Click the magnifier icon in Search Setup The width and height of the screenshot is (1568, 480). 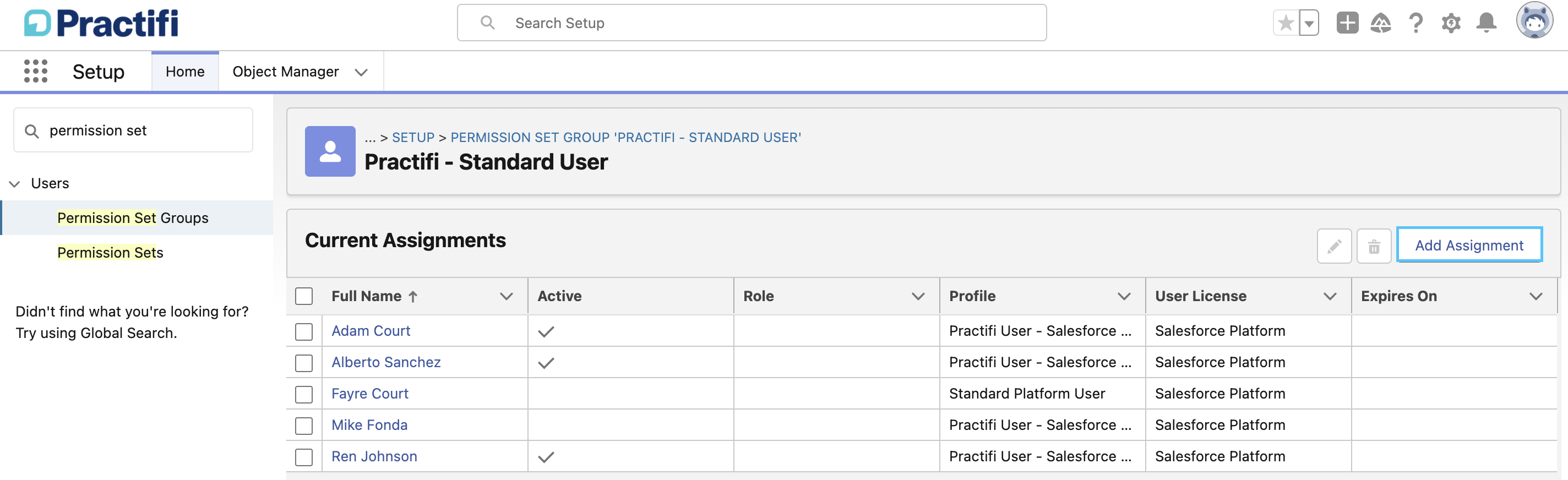pyautogui.click(x=487, y=23)
